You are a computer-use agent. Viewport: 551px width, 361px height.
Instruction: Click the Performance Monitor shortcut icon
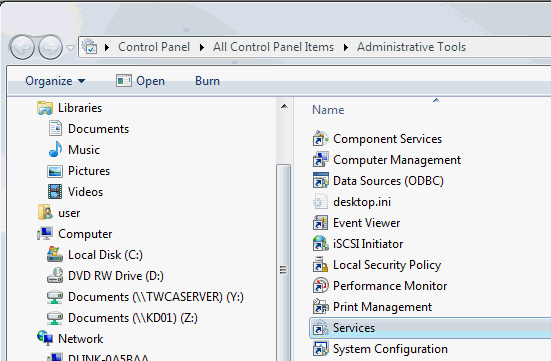(320, 285)
